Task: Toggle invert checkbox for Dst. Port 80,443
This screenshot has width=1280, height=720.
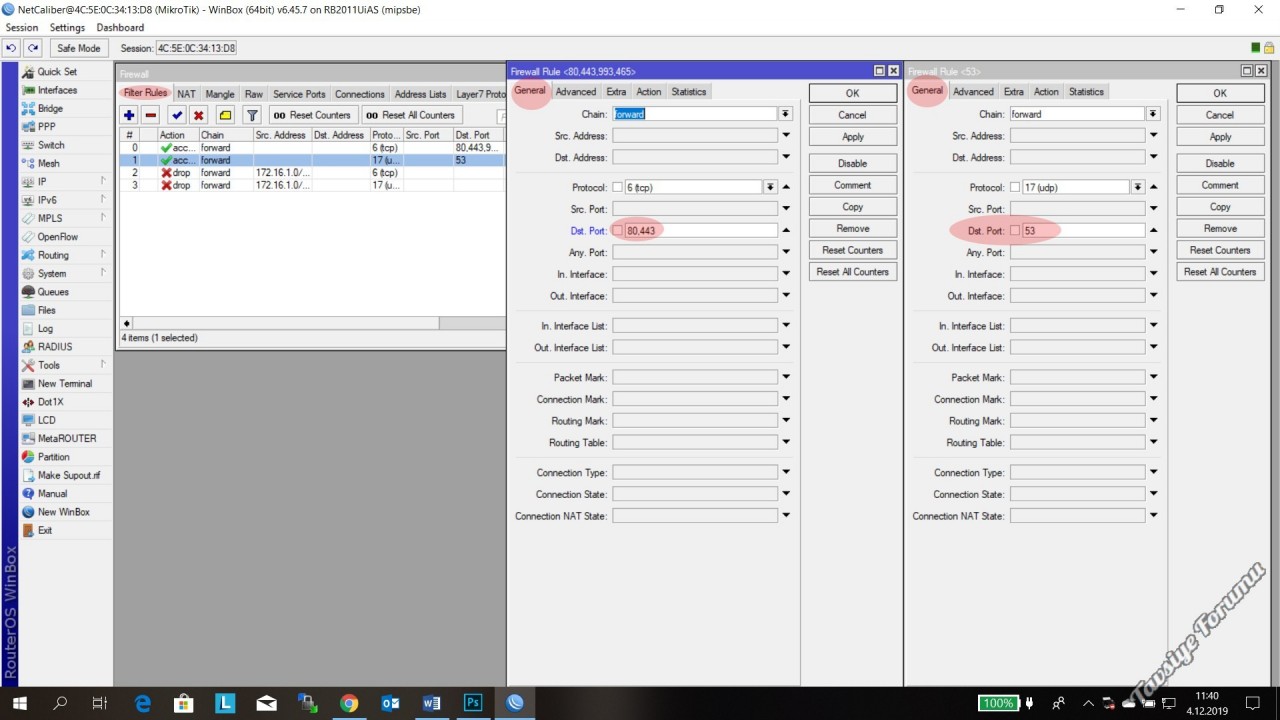Action: [617, 231]
